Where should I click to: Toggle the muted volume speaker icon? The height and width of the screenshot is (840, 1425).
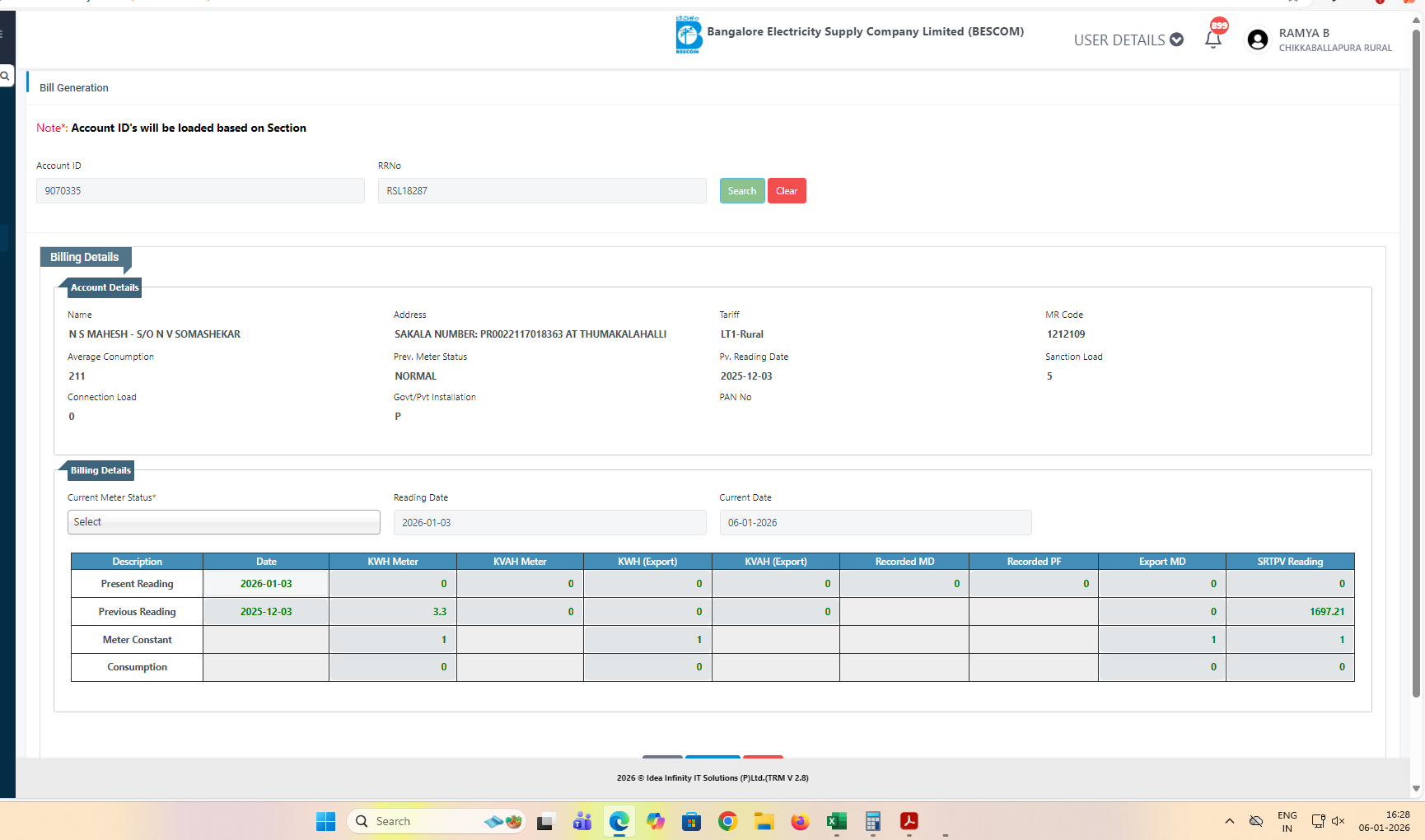pos(1339,821)
